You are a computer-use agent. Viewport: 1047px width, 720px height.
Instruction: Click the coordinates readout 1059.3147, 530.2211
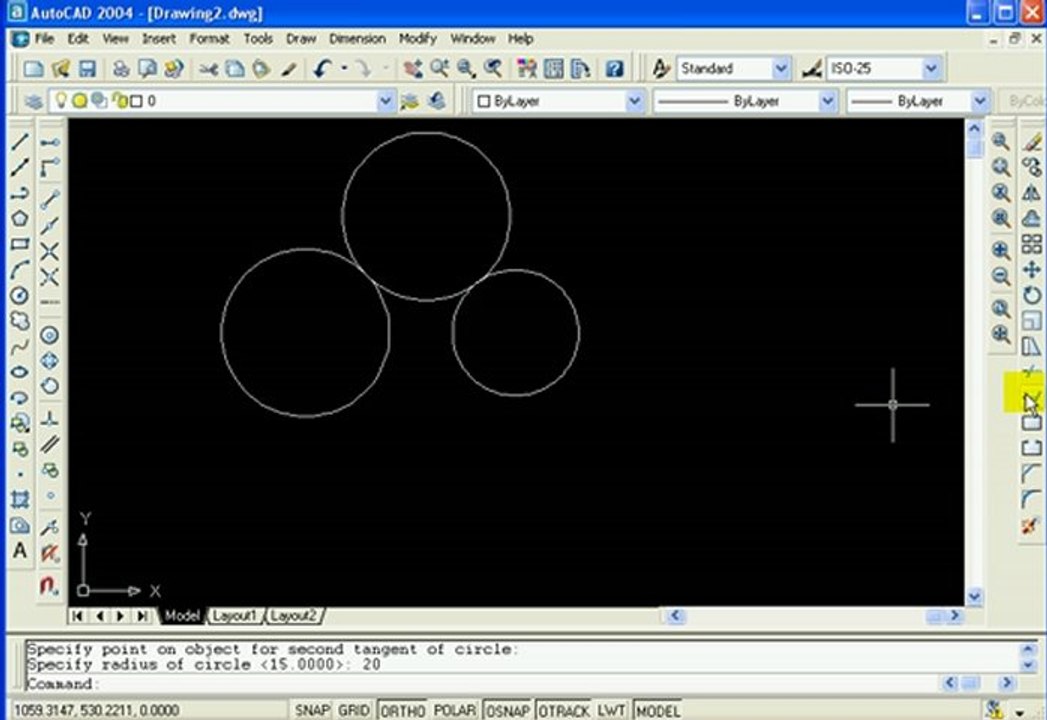coord(96,710)
